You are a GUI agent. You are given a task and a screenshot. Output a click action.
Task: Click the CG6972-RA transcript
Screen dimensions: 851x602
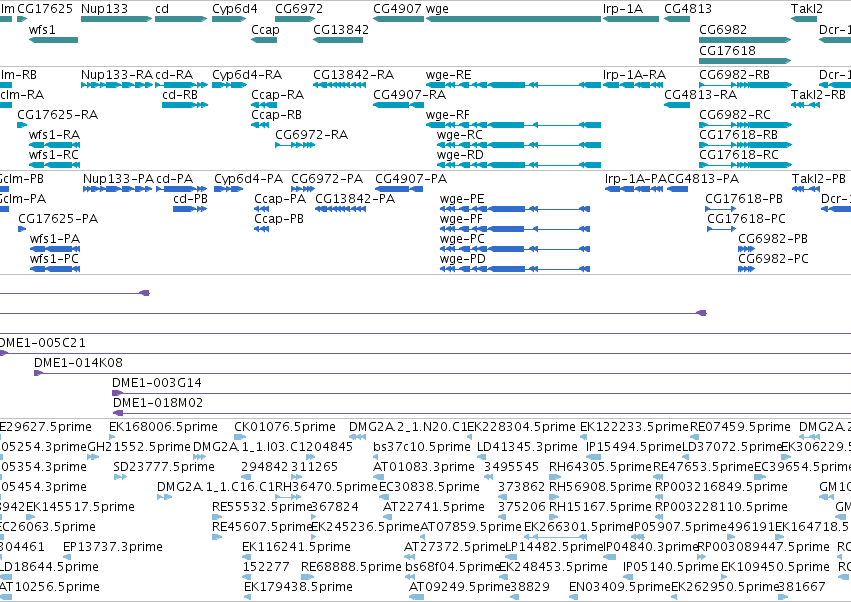pyautogui.click(x=295, y=145)
